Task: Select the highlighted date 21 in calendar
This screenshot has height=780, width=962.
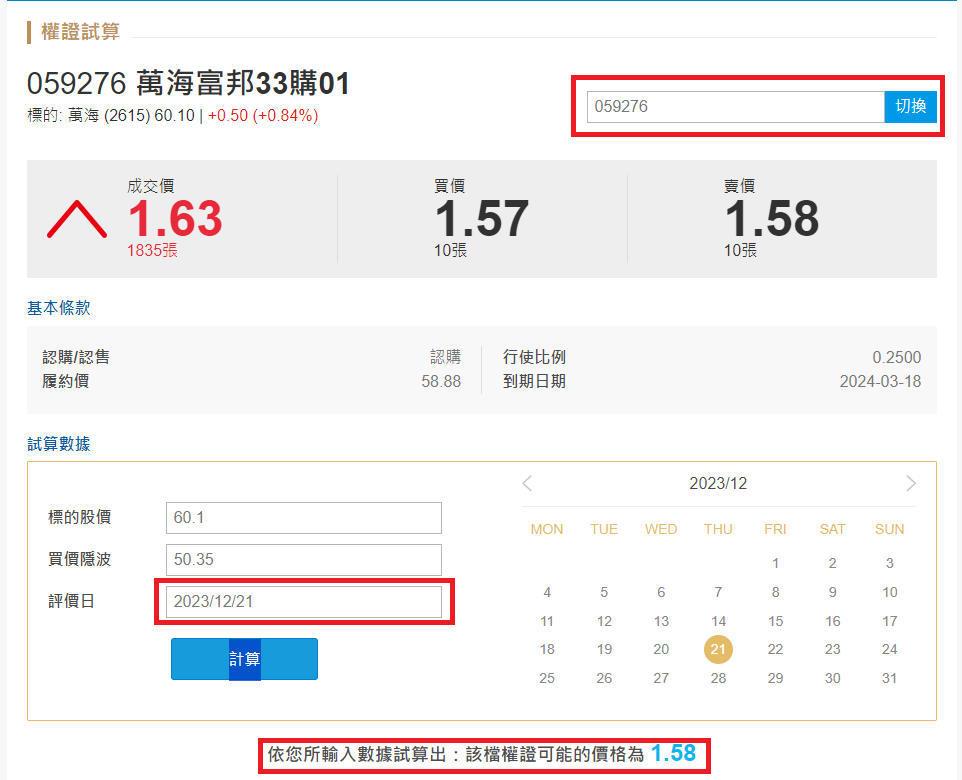Action: click(x=718, y=649)
